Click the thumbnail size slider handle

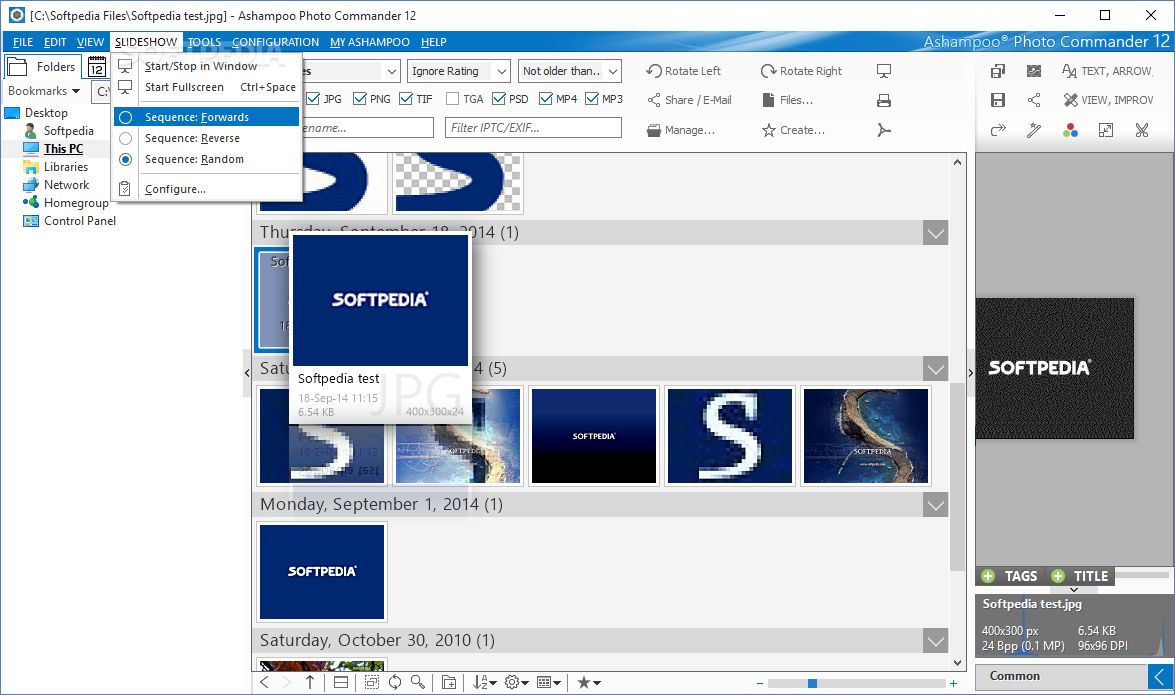[812, 683]
